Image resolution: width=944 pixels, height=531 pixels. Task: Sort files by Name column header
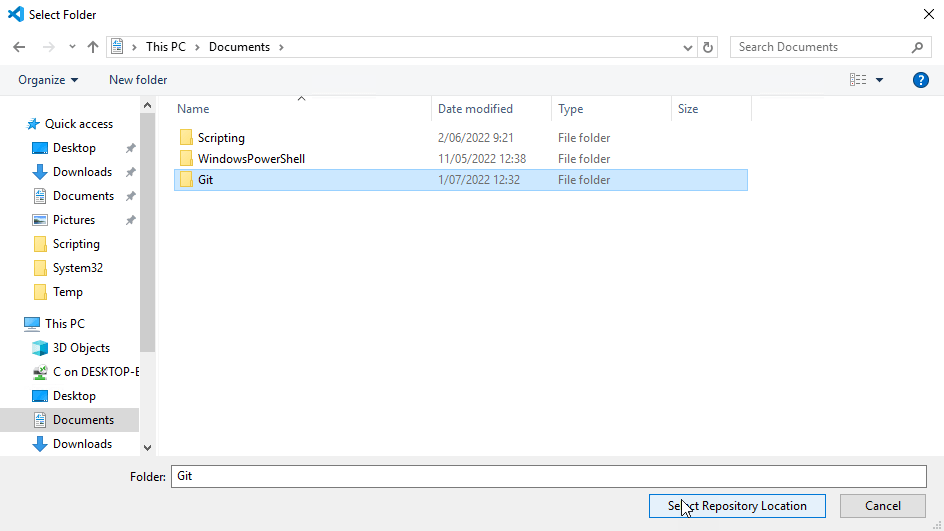[x=194, y=109]
